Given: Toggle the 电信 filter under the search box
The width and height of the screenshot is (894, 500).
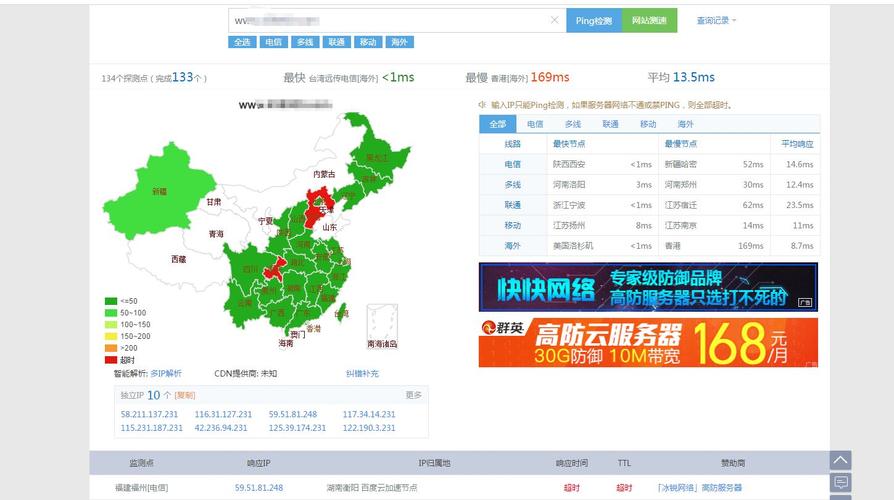Looking at the screenshot, I should (x=273, y=42).
